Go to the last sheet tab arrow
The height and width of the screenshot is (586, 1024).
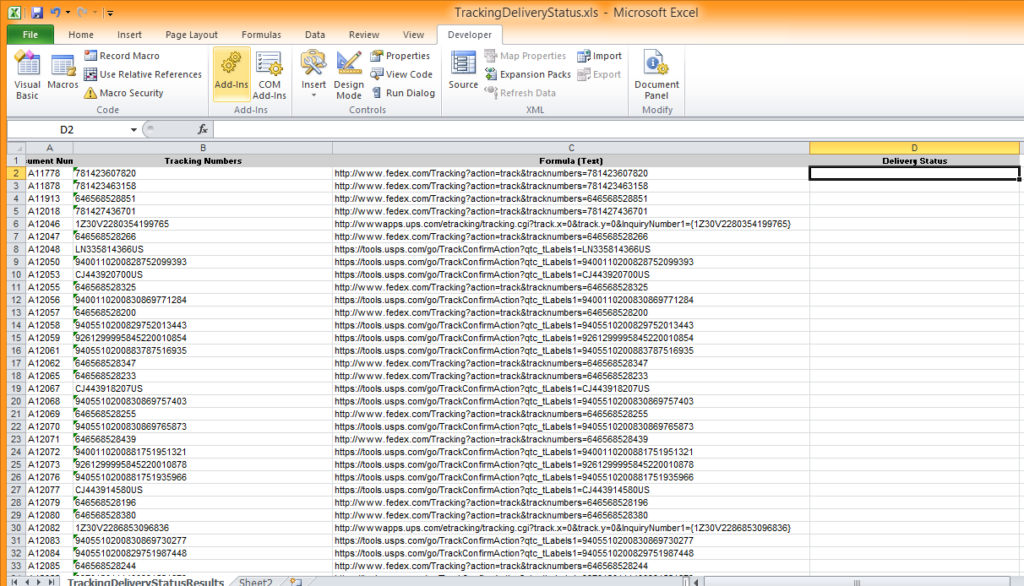(x=51, y=581)
